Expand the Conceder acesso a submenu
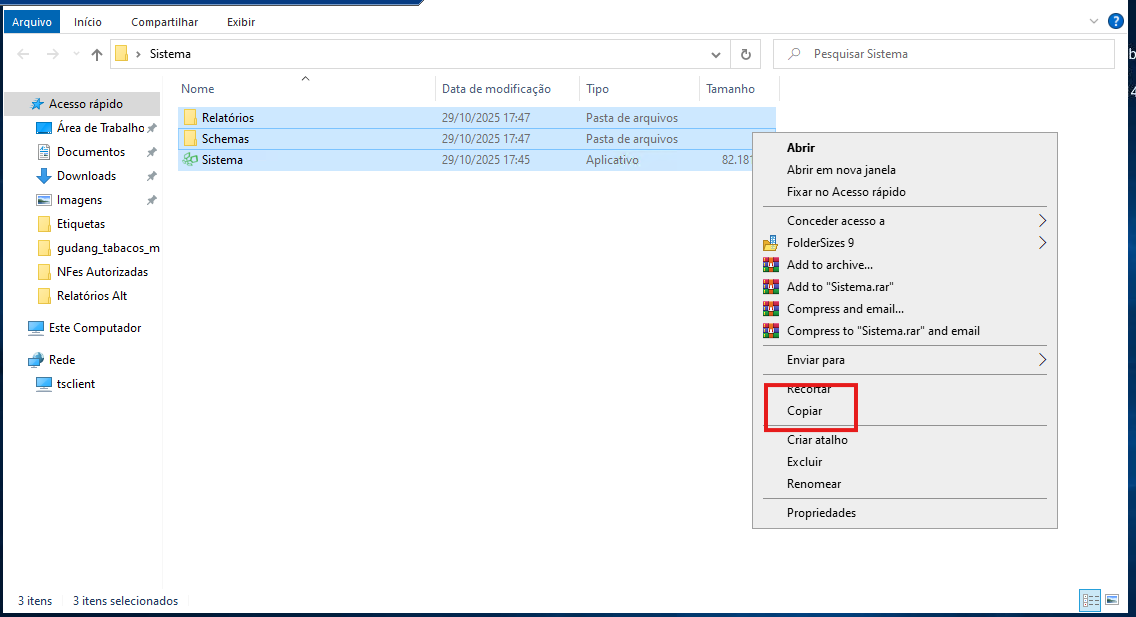The height and width of the screenshot is (617, 1136). pyautogui.click(x=1042, y=221)
